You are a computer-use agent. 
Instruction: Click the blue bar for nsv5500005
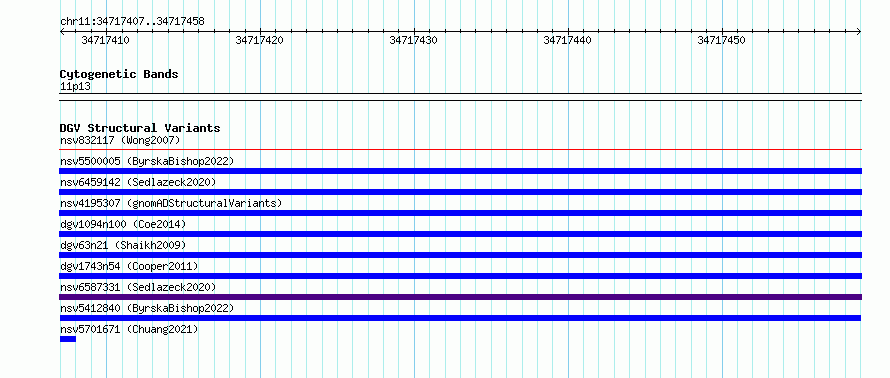click(460, 171)
